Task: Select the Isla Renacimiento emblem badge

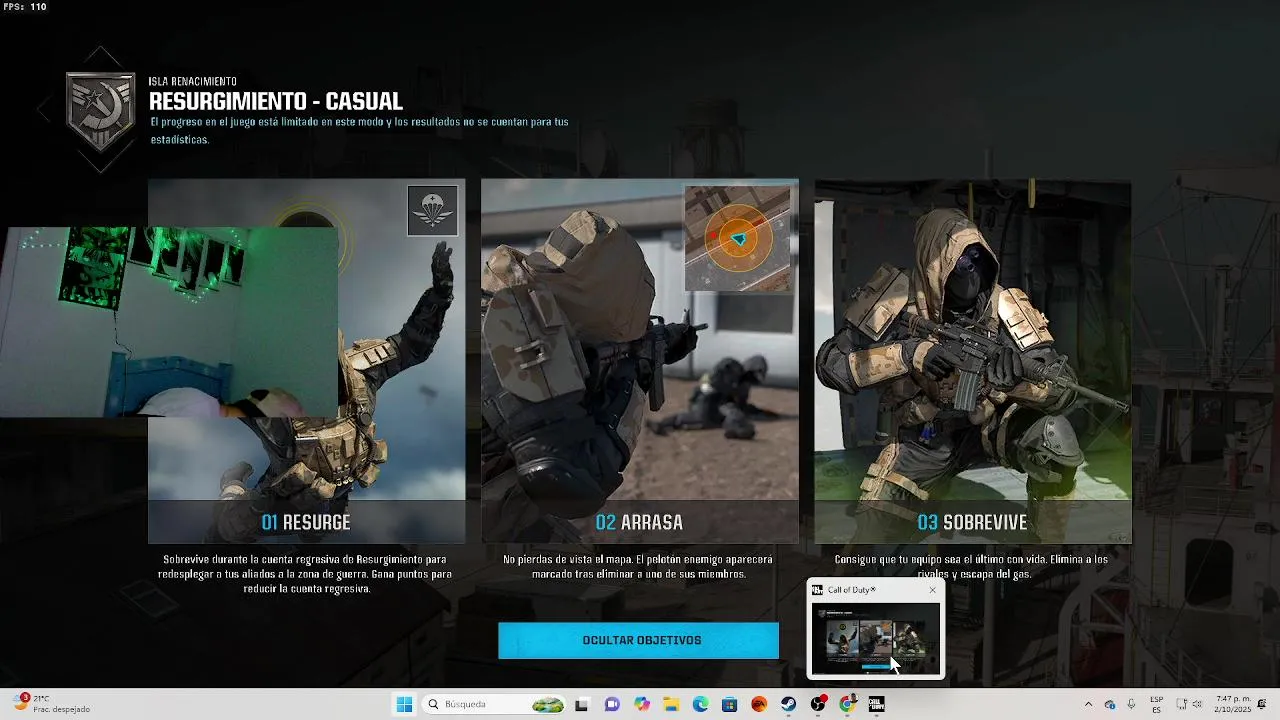Action: 100,110
